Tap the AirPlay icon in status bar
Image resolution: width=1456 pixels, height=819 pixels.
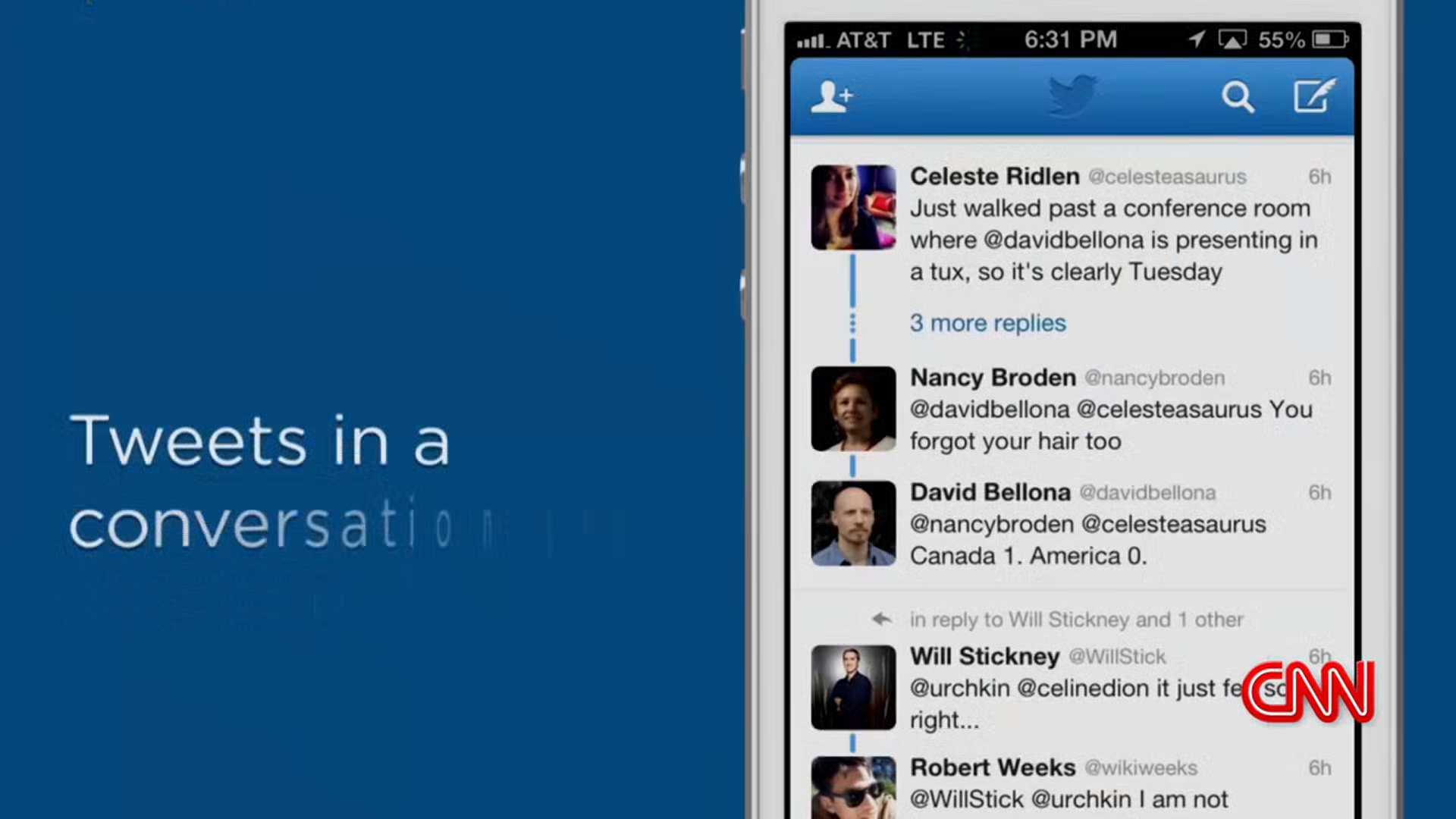(1232, 39)
